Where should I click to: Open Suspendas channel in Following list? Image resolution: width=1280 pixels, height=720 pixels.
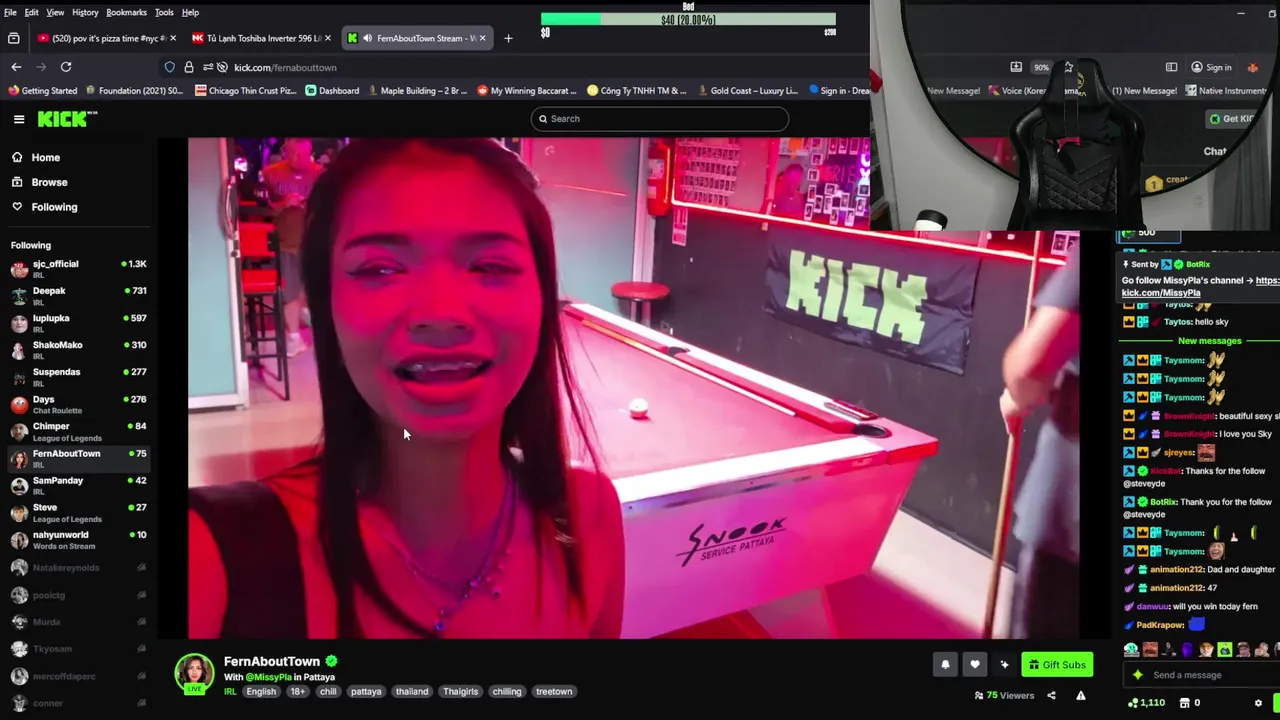[78, 376]
